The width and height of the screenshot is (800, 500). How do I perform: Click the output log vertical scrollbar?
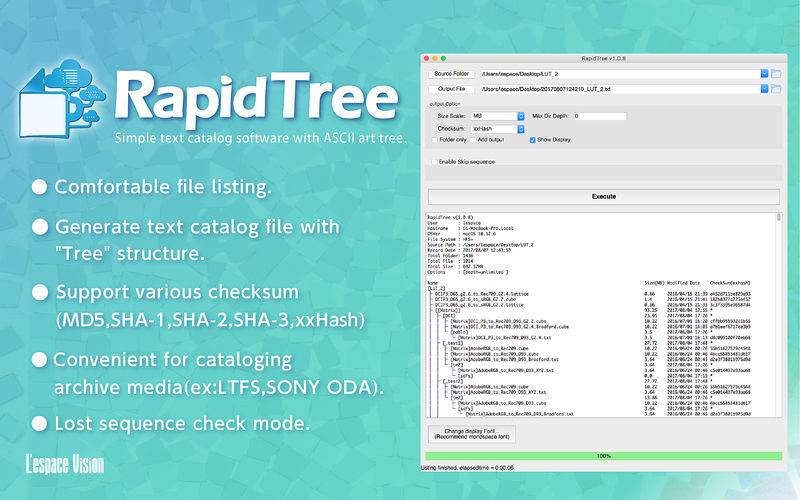point(779,315)
